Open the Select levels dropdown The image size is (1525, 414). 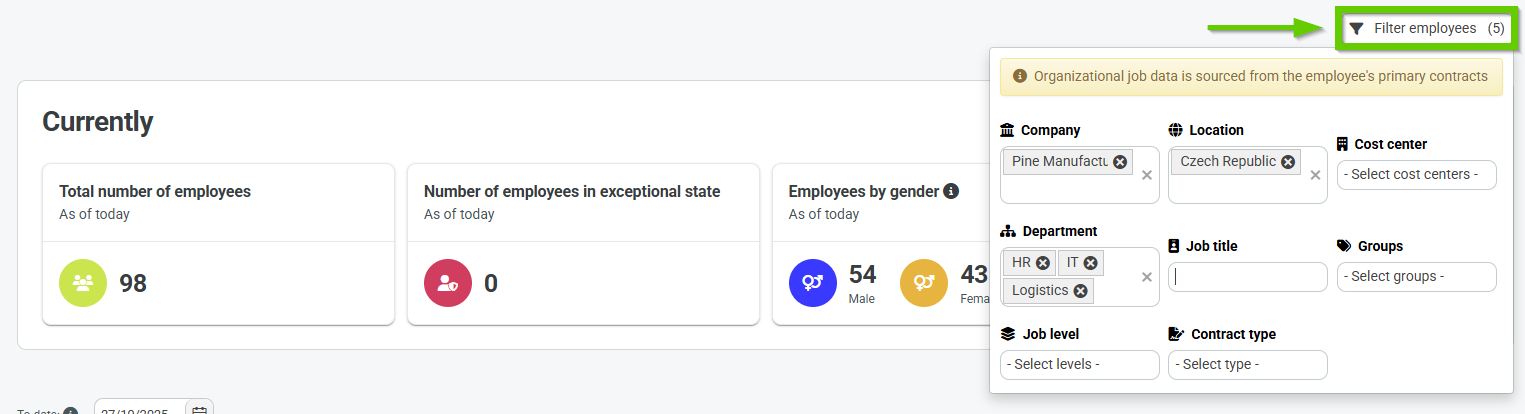[1079, 365]
